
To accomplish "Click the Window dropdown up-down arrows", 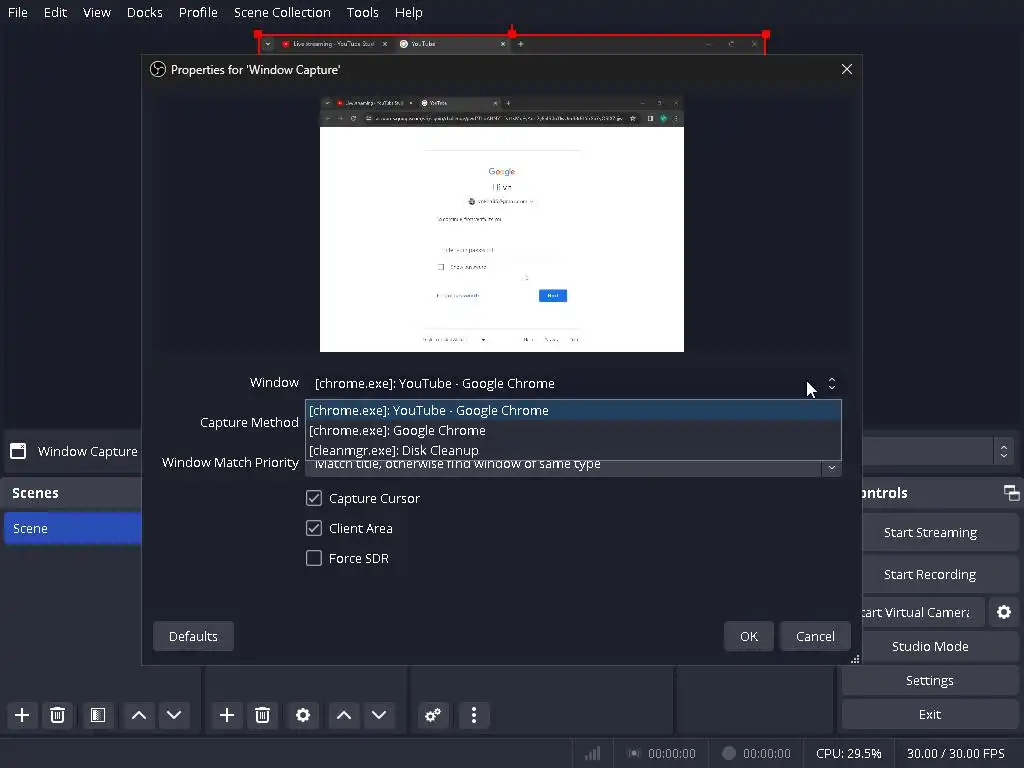I will pos(831,383).
